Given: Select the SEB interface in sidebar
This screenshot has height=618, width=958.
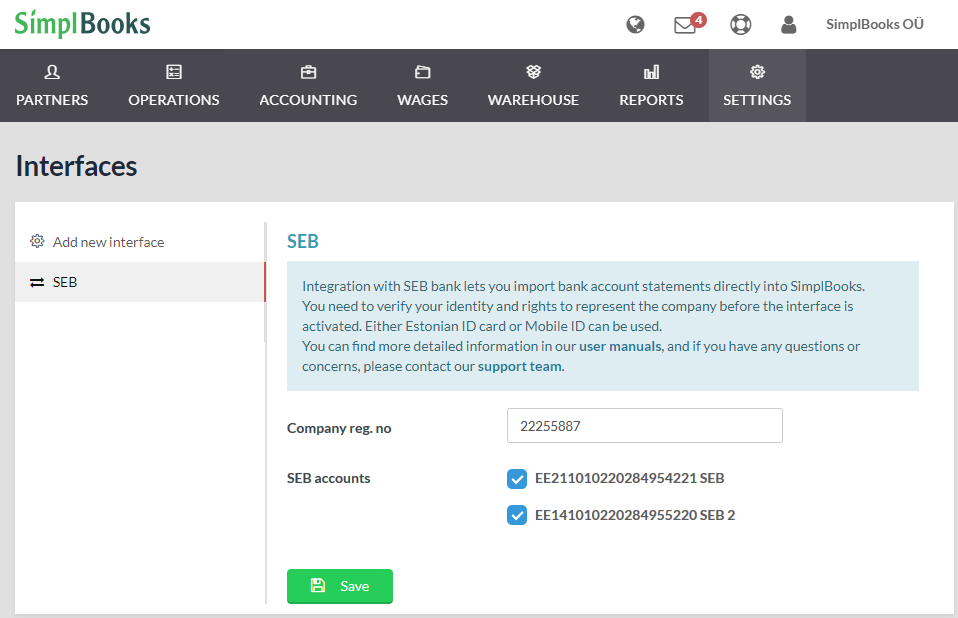Looking at the screenshot, I should pyautogui.click(x=140, y=282).
